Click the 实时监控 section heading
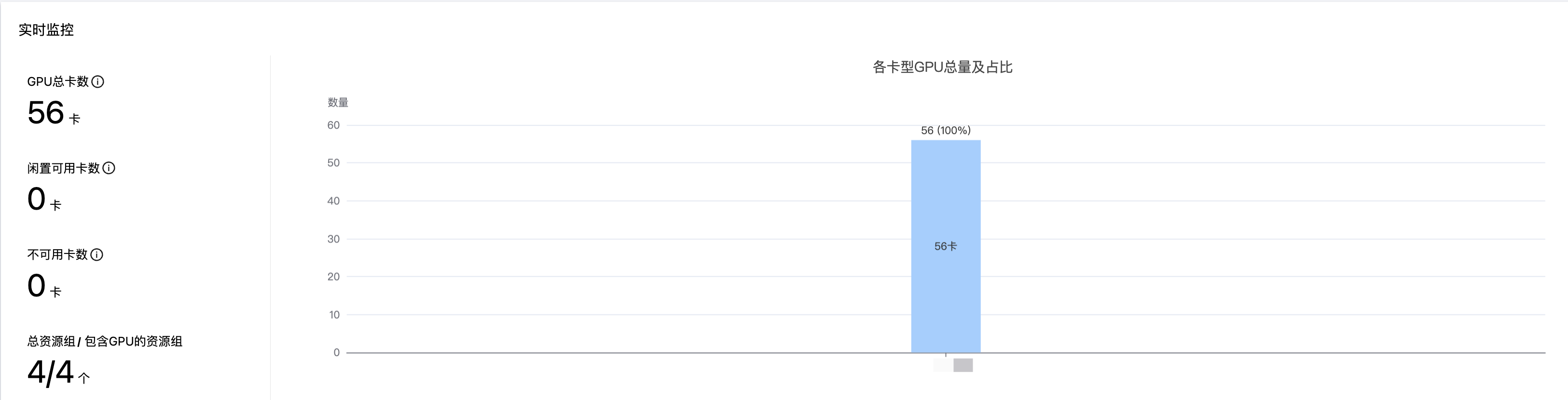The height and width of the screenshot is (400, 1568). click(46, 30)
